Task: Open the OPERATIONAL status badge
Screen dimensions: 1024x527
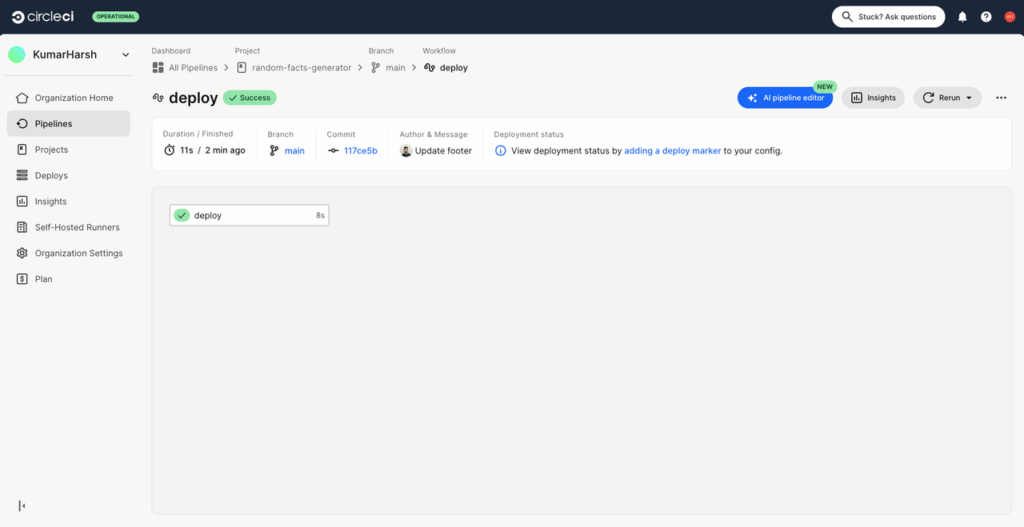Action: pos(116,17)
